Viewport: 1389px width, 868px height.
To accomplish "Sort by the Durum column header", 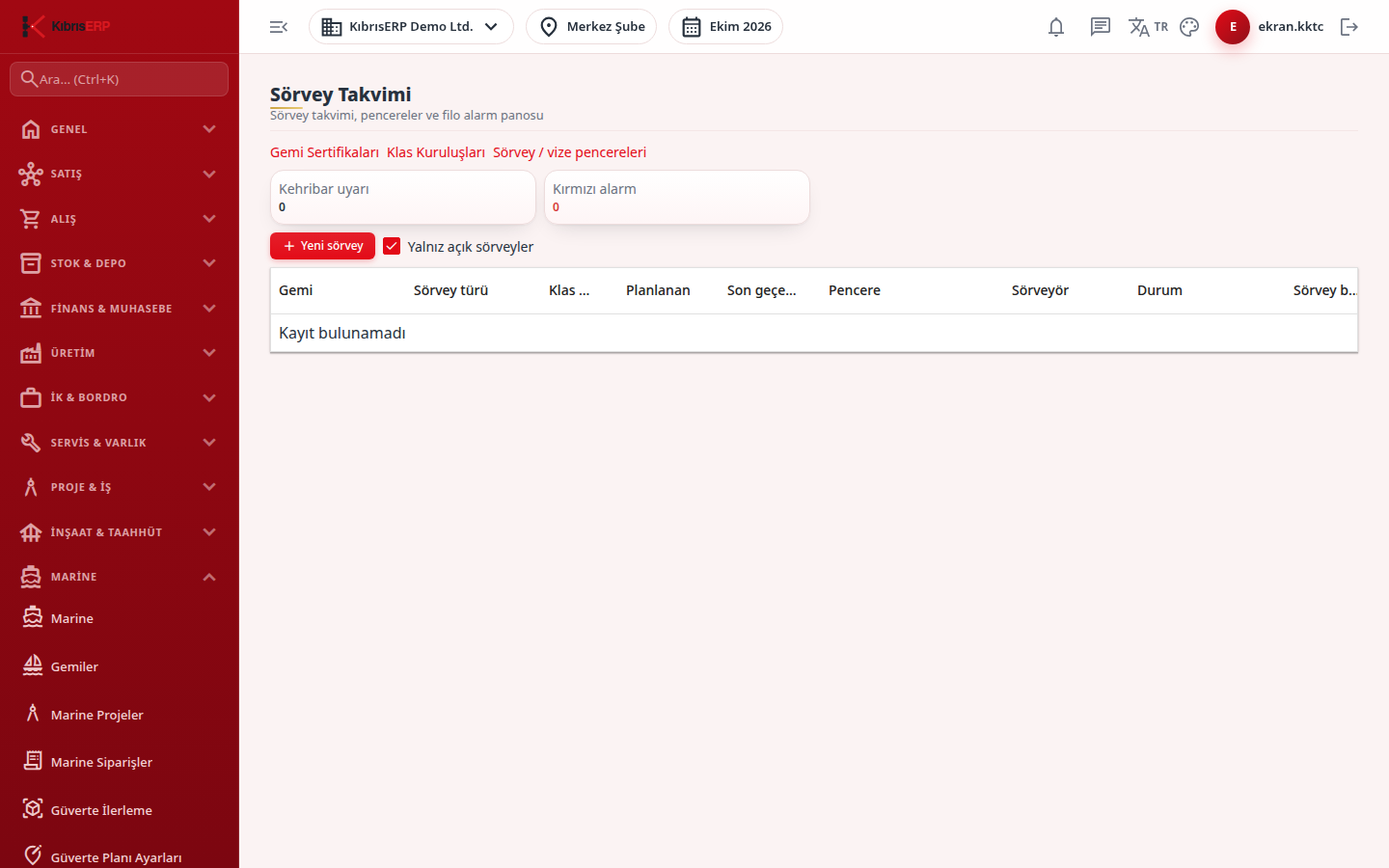I will [x=1159, y=290].
